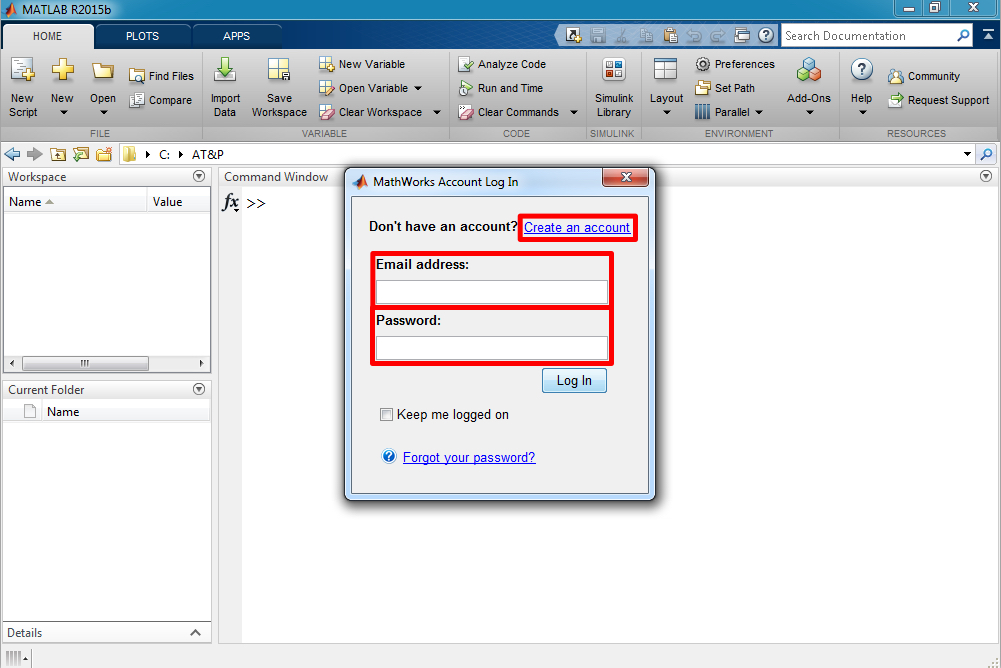
Task: Switch to the APPS tab
Action: coord(237,36)
